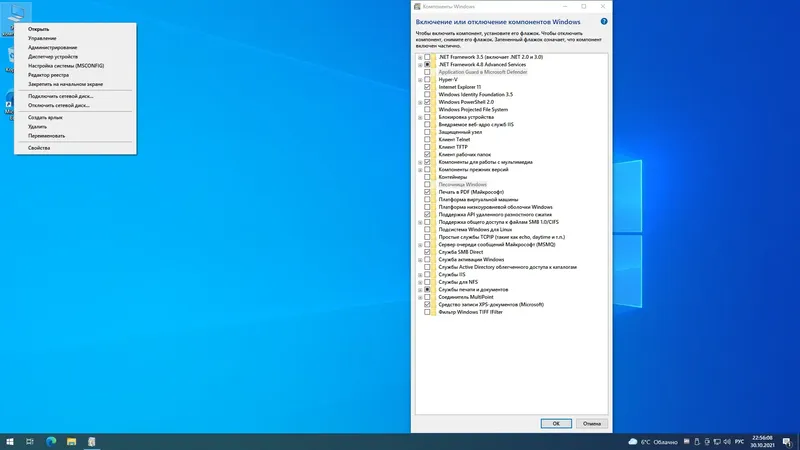The width and height of the screenshot is (800, 450).
Task: Expand Блокировка устройства node
Action: point(420,117)
